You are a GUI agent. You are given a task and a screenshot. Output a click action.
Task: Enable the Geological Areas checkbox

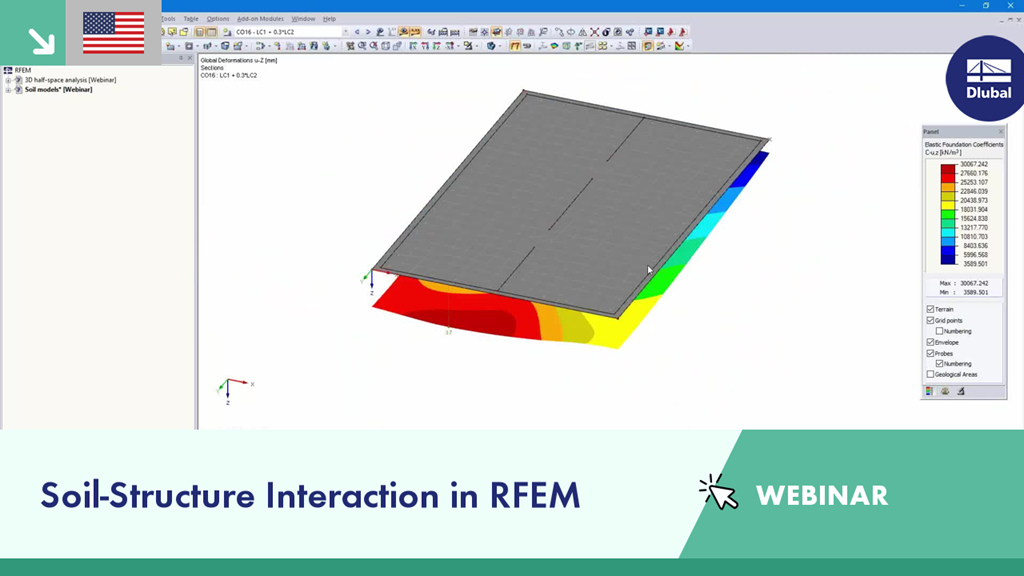(x=930, y=374)
